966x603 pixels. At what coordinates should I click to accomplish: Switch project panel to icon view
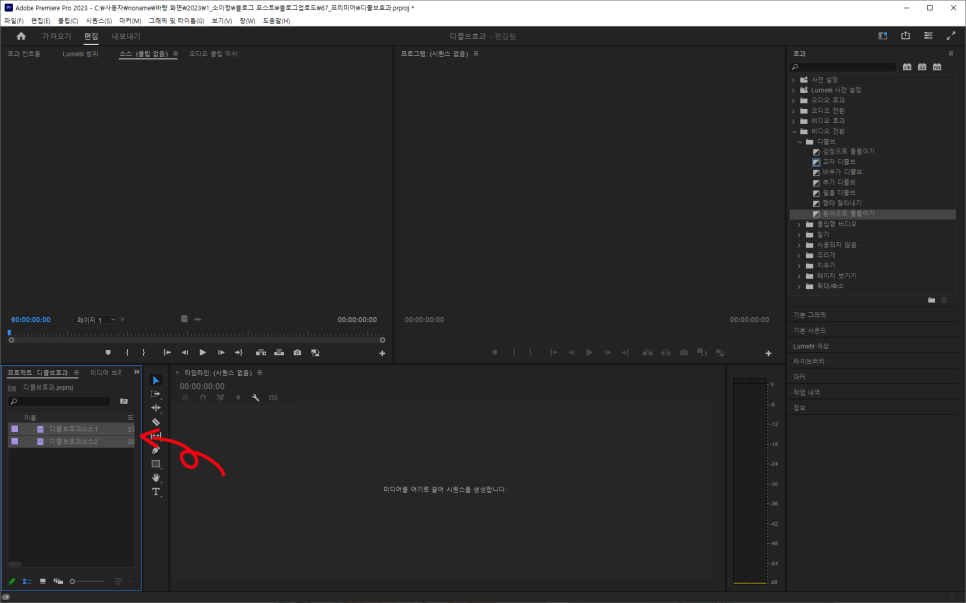click(42, 581)
